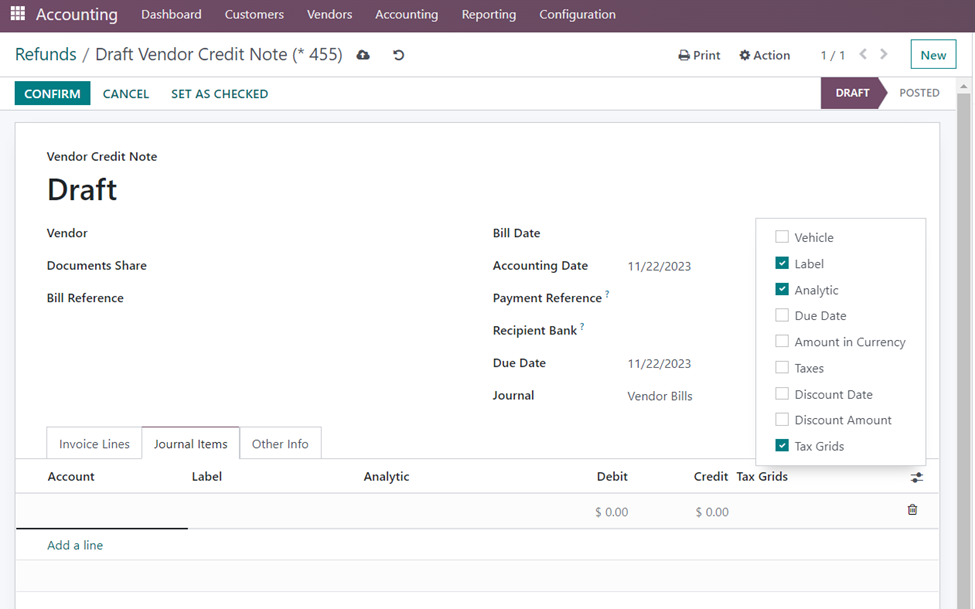Image resolution: width=975 pixels, height=609 pixels.
Task: Uncheck the Analytic column checkbox
Action: point(782,290)
